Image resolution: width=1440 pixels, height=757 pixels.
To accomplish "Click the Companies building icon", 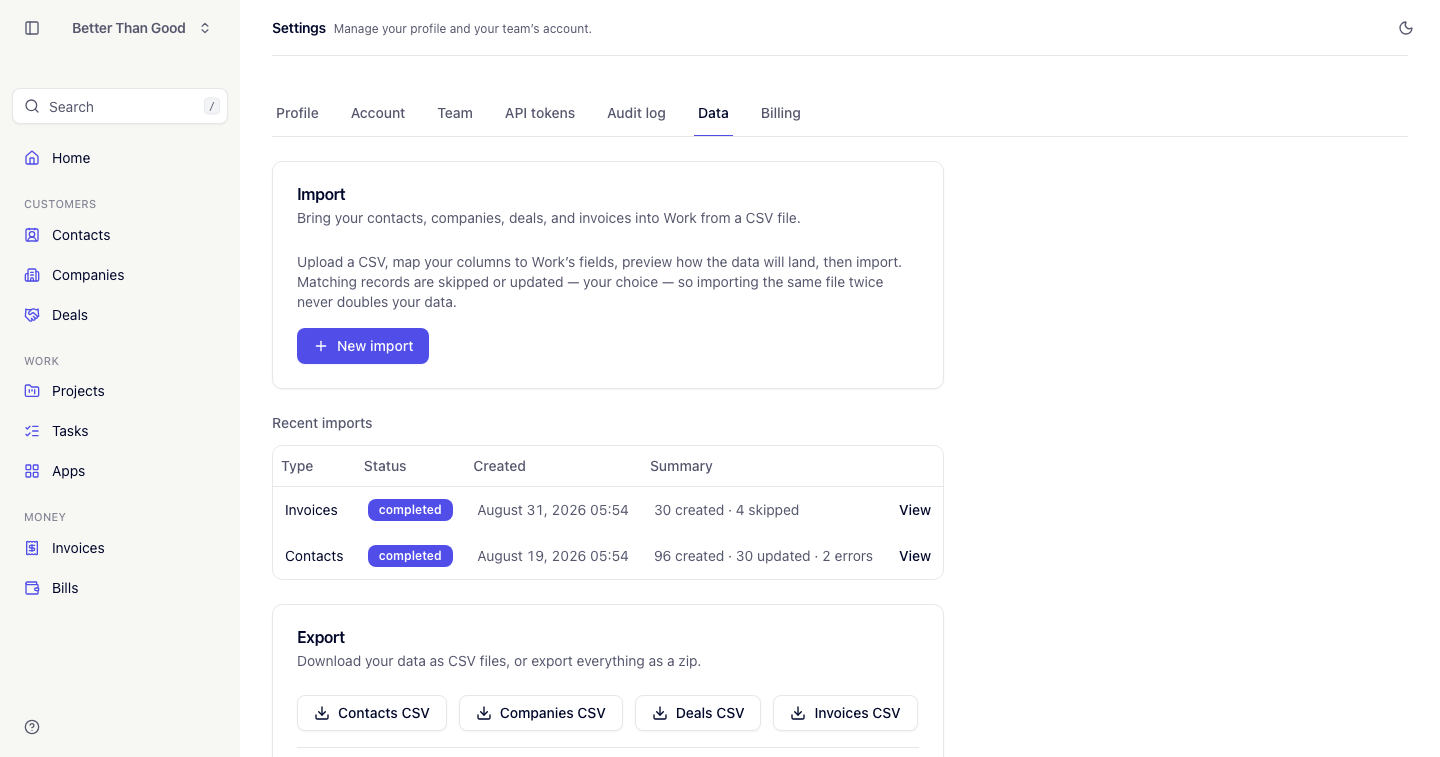I will tap(32, 275).
